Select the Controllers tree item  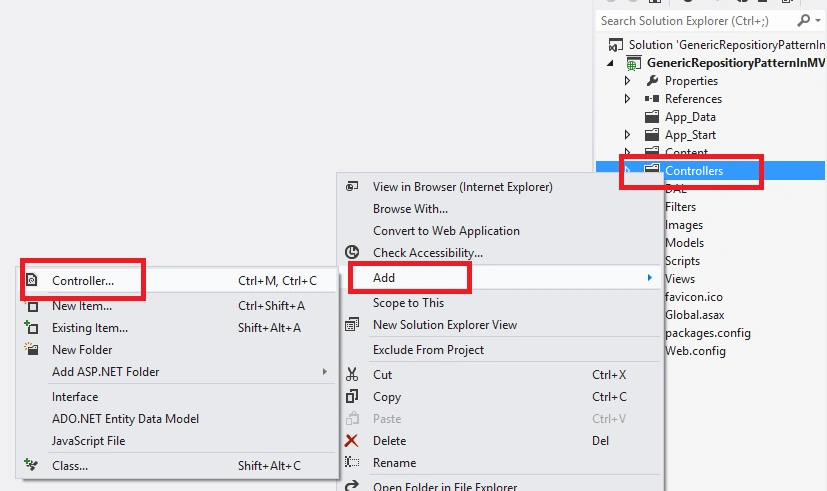click(694, 170)
